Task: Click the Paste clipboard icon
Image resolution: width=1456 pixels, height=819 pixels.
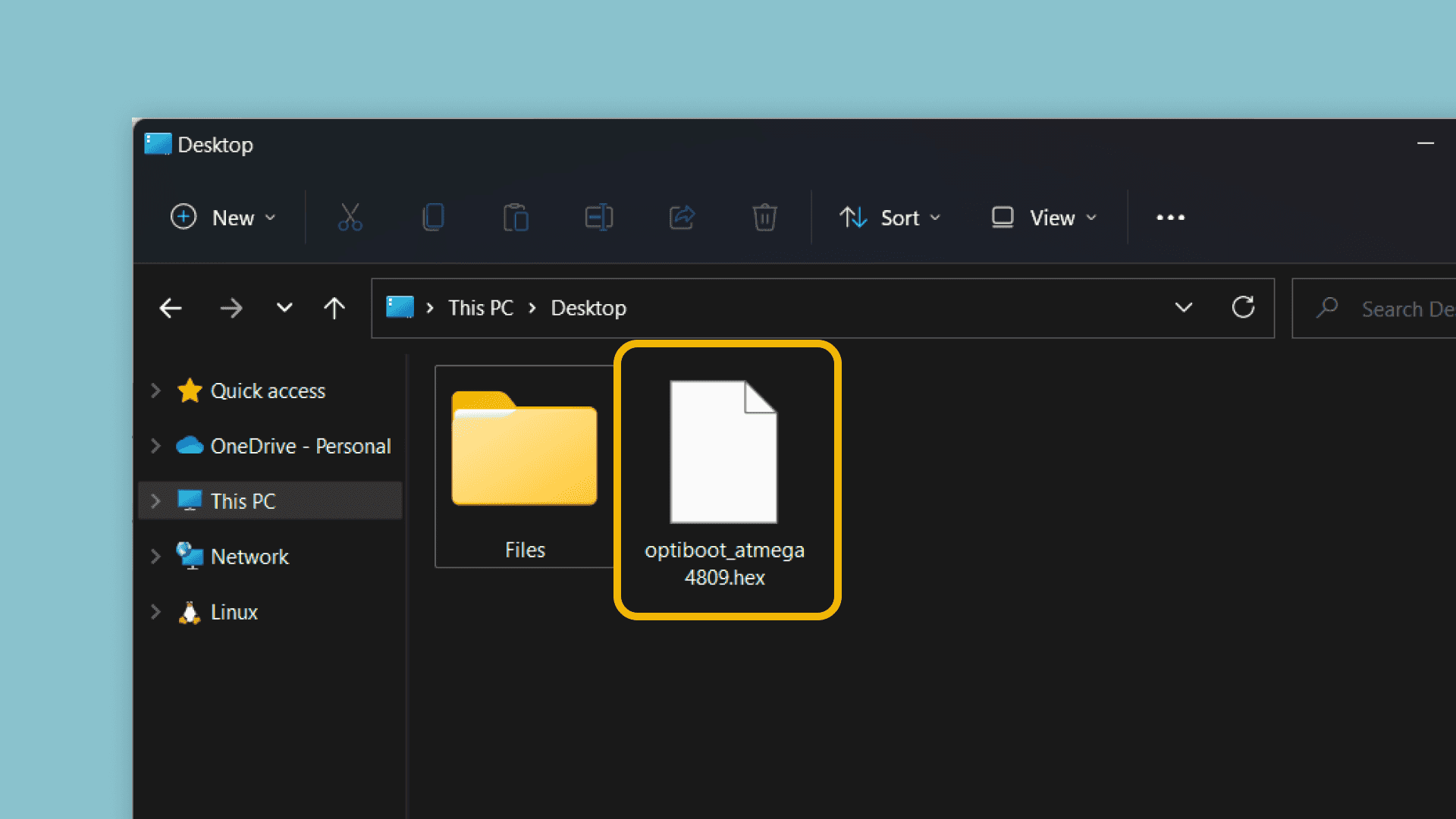Action: click(x=516, y=218)
